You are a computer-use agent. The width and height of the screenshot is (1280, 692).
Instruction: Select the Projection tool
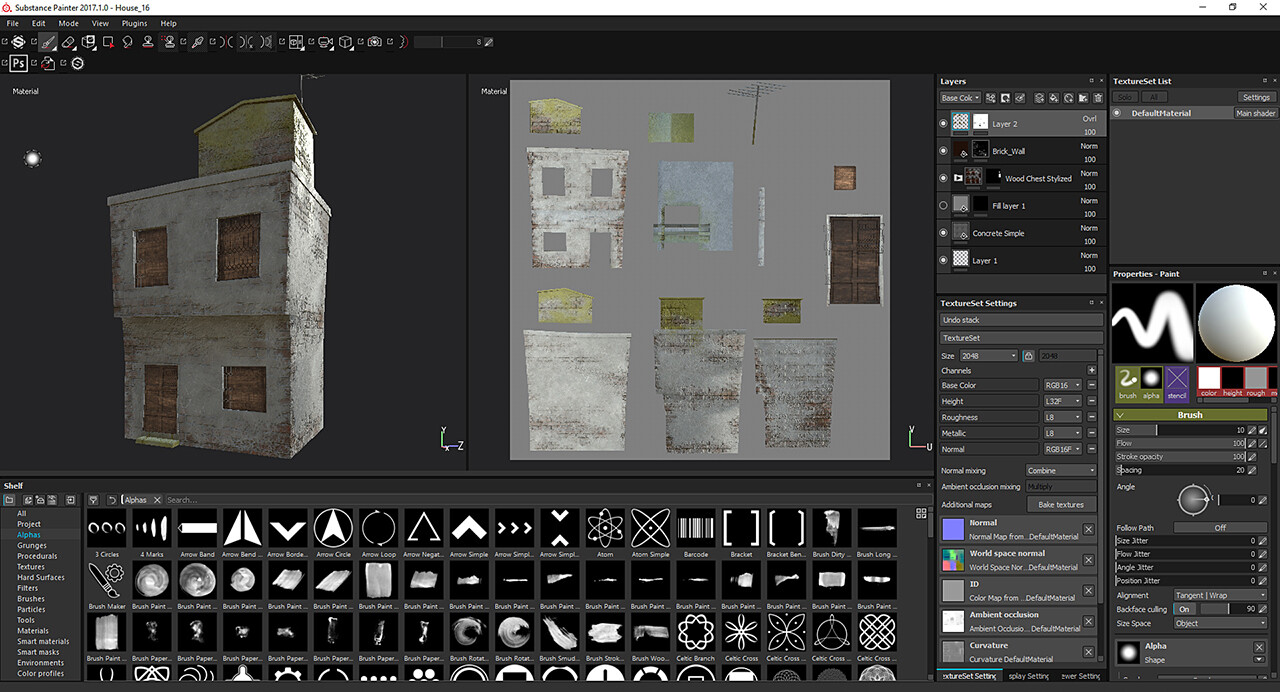88,42
